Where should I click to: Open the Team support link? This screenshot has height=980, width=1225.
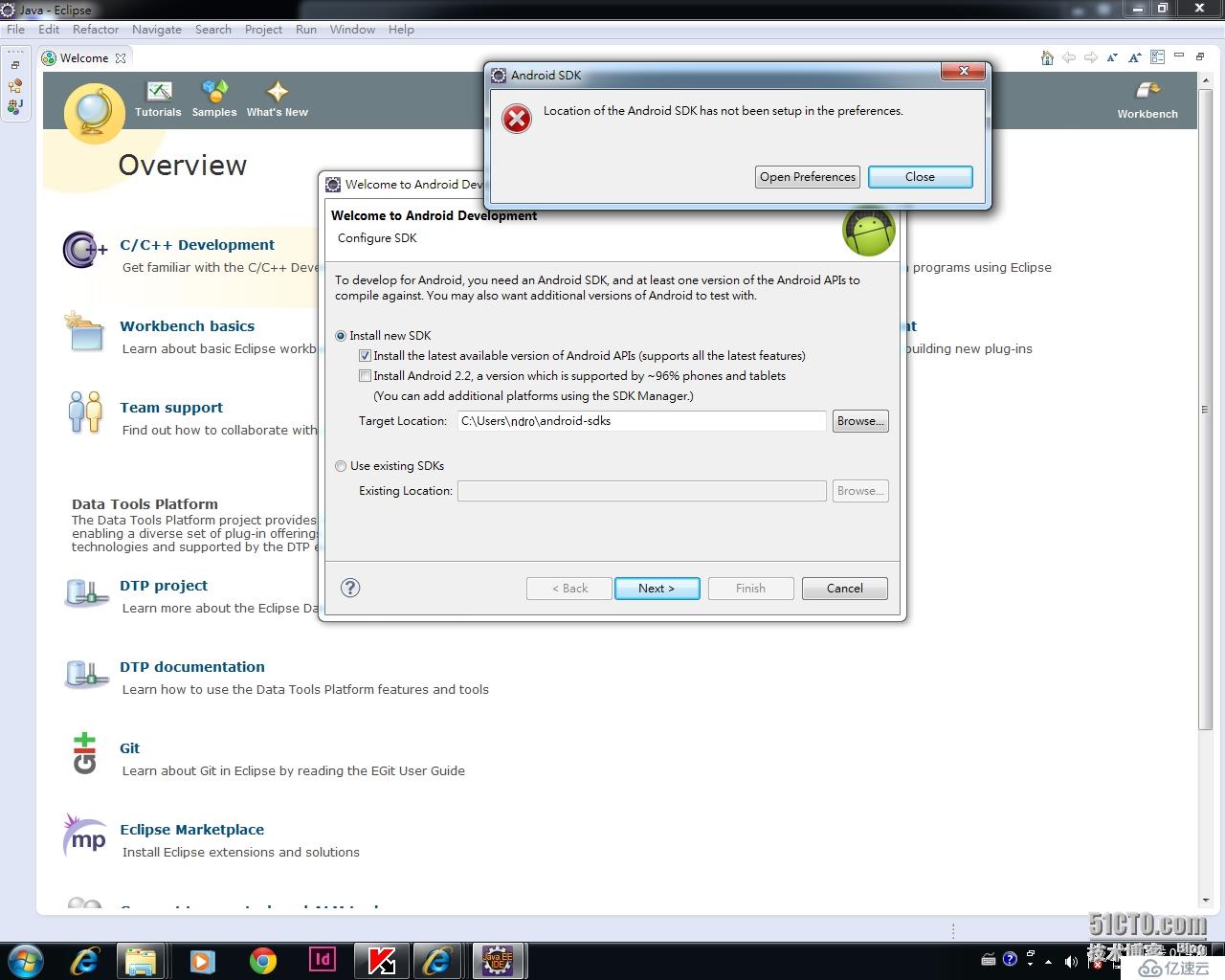tap(171, 408)
